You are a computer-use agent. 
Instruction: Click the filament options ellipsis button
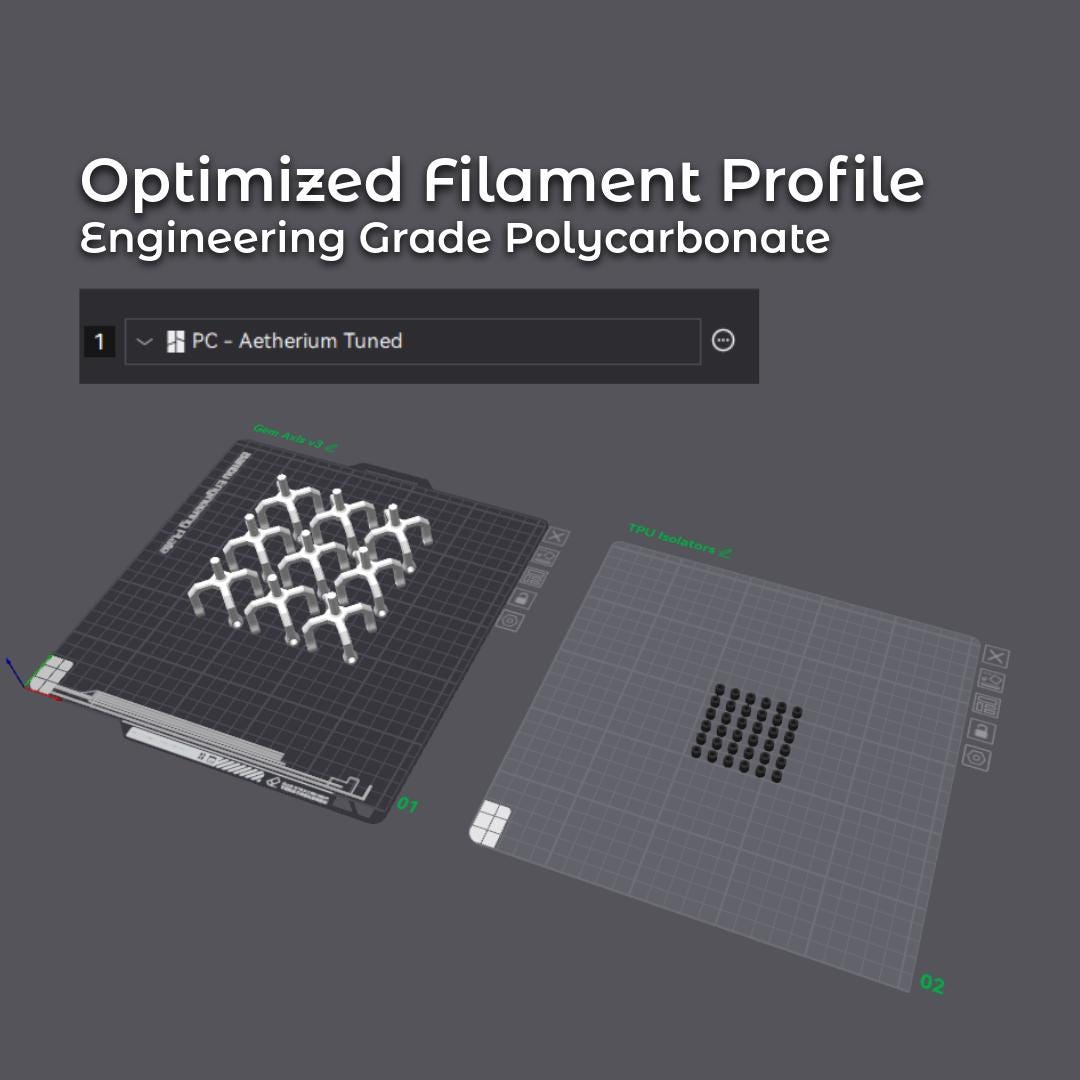723,340
